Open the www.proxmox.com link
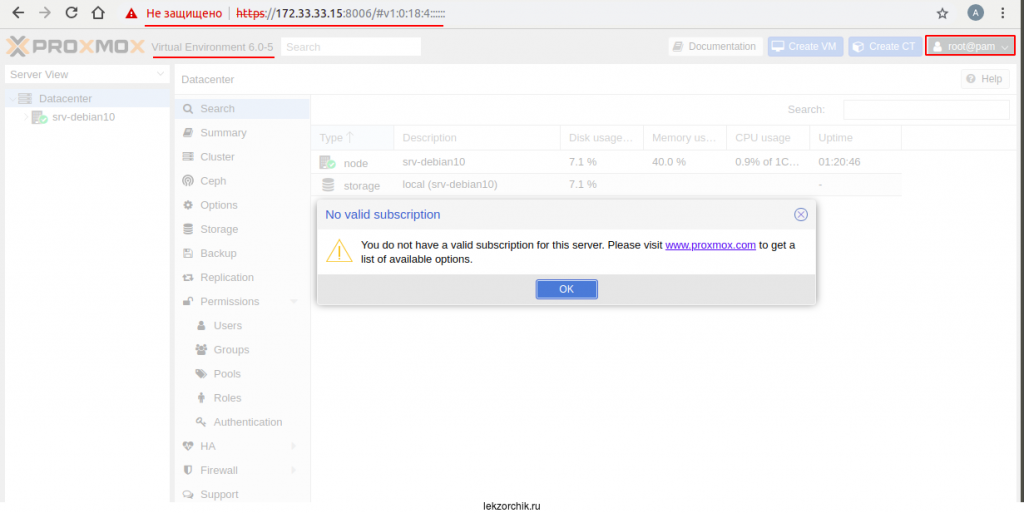This screenshot has height=513, width=1024. (x=711, y=245)
